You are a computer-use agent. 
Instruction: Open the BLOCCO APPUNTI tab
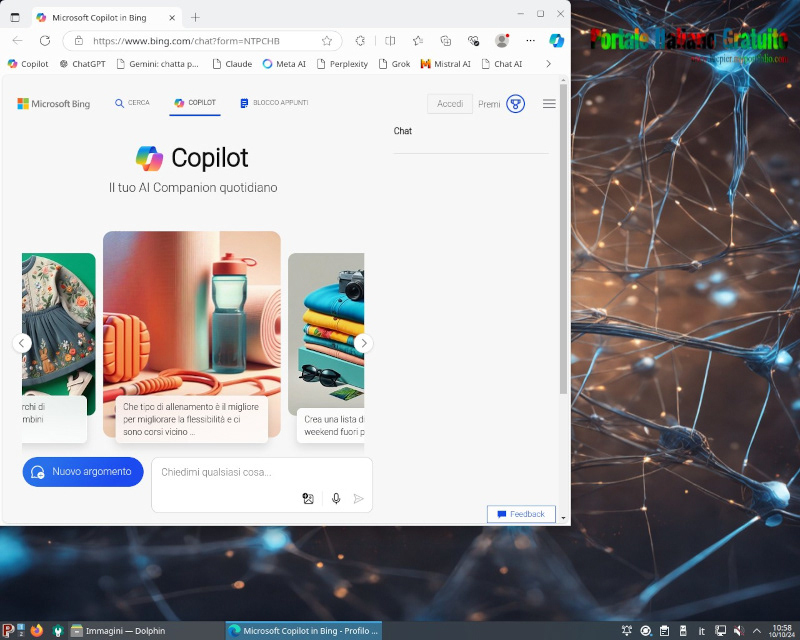click(x=274, y=103)
